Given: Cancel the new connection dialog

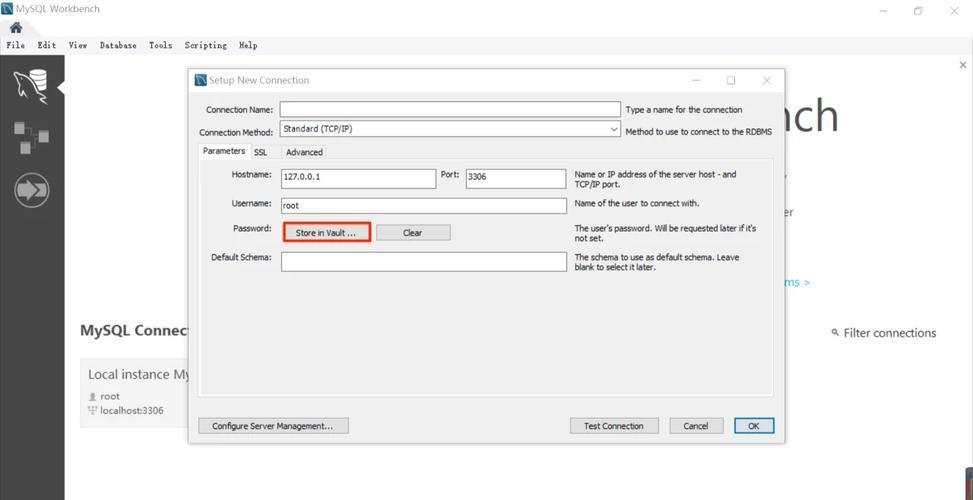Looking at the screenshot, I should click(x=696, y=426).
